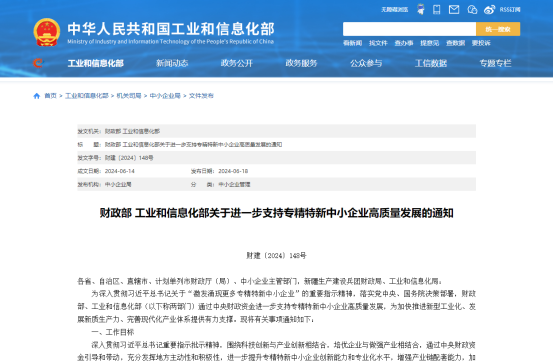Open the 无障碍浏览 accessibility link
The height and width of the screenshot is (364, 554).
pos(394,10)
